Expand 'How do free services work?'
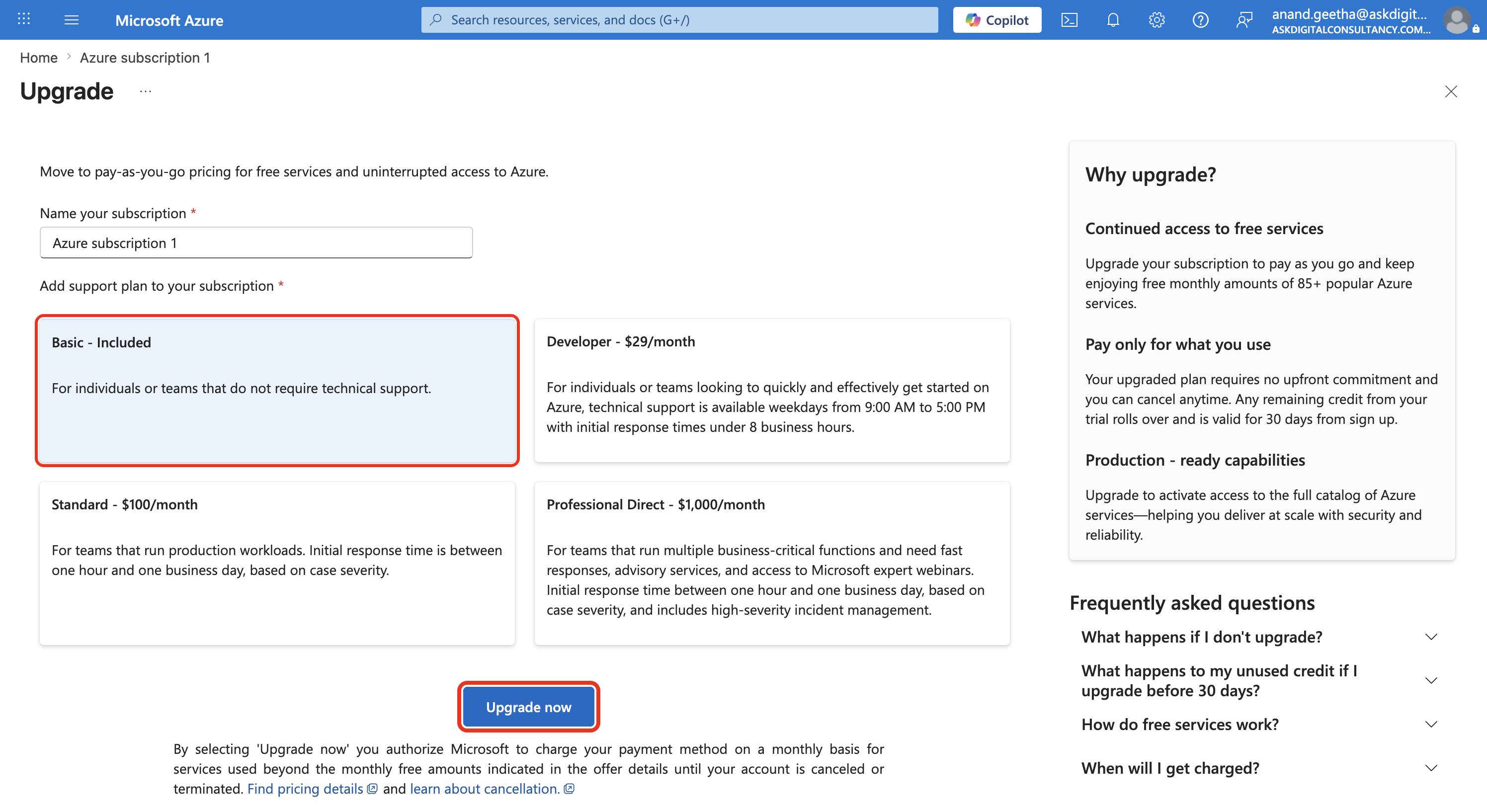Screen dimensions: 1487x812 [x=1259, y=724]
